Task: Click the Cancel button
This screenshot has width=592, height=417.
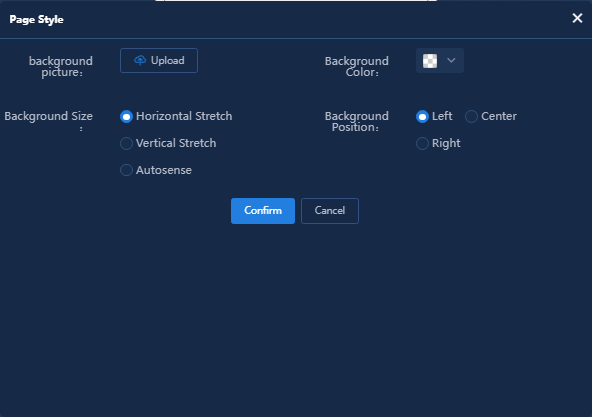Action: coord(330,211)
